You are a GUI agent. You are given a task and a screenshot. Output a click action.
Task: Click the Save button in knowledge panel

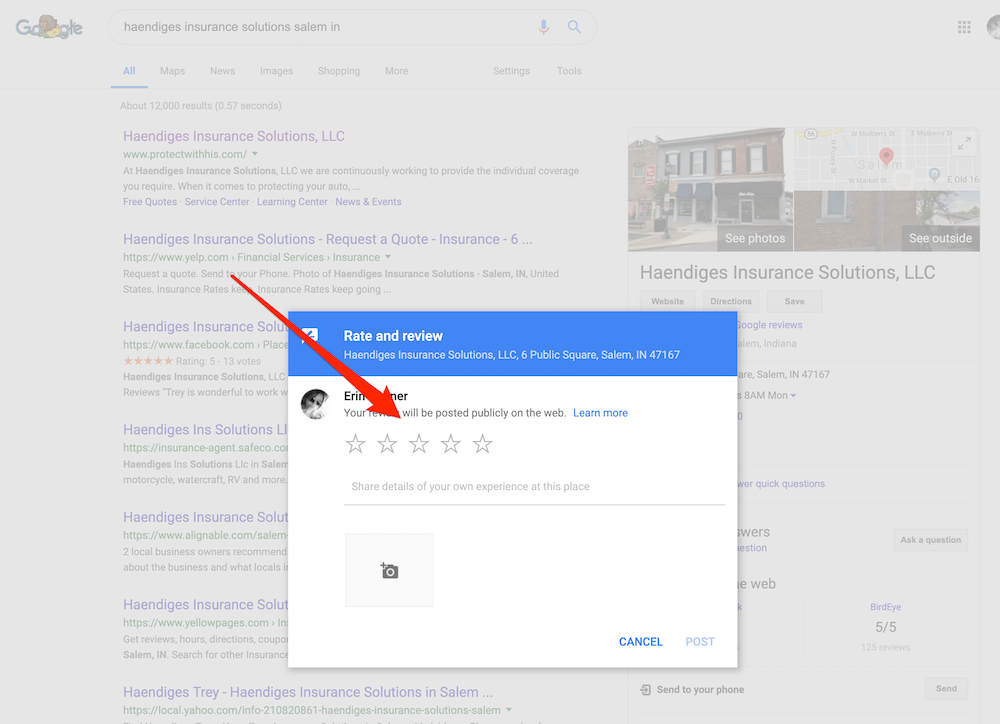pyautogui.click(x=794, y=301)
